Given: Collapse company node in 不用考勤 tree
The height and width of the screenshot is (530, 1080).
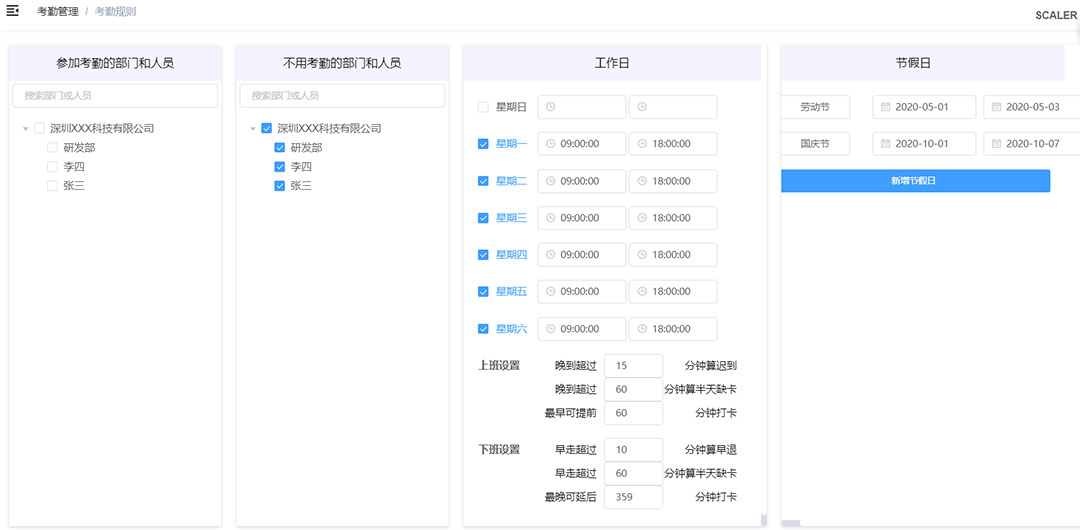Looking at the screenshot, I should 253,129.
